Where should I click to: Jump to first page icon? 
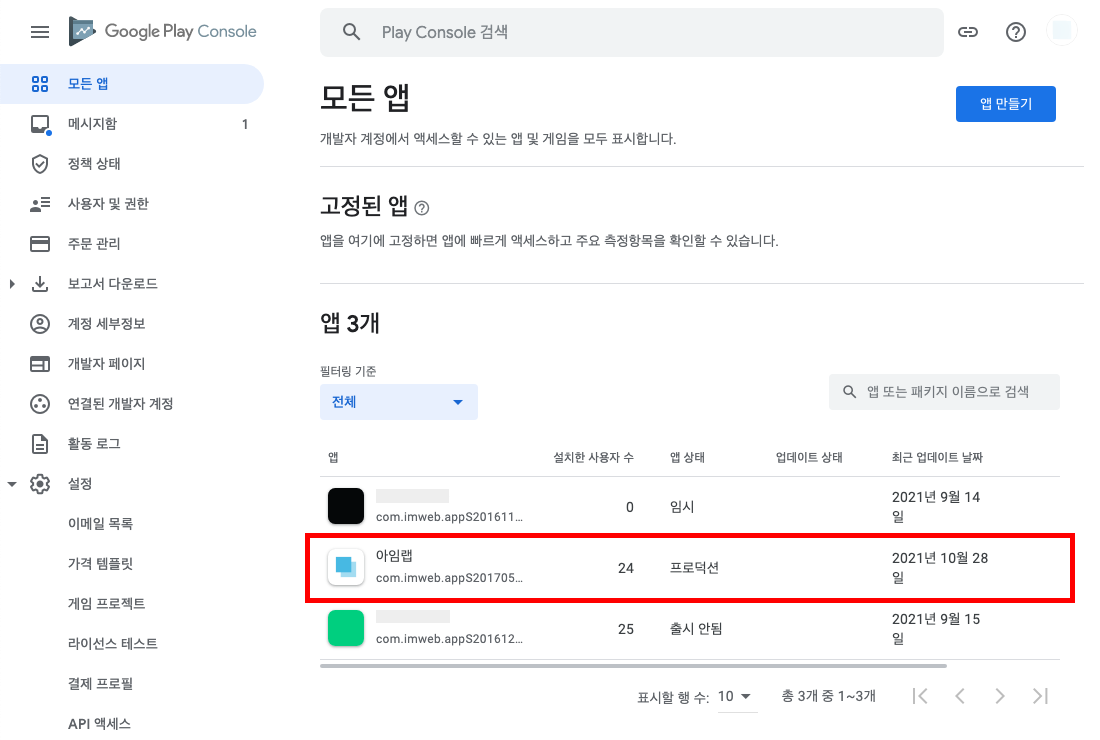click(921, 696)
